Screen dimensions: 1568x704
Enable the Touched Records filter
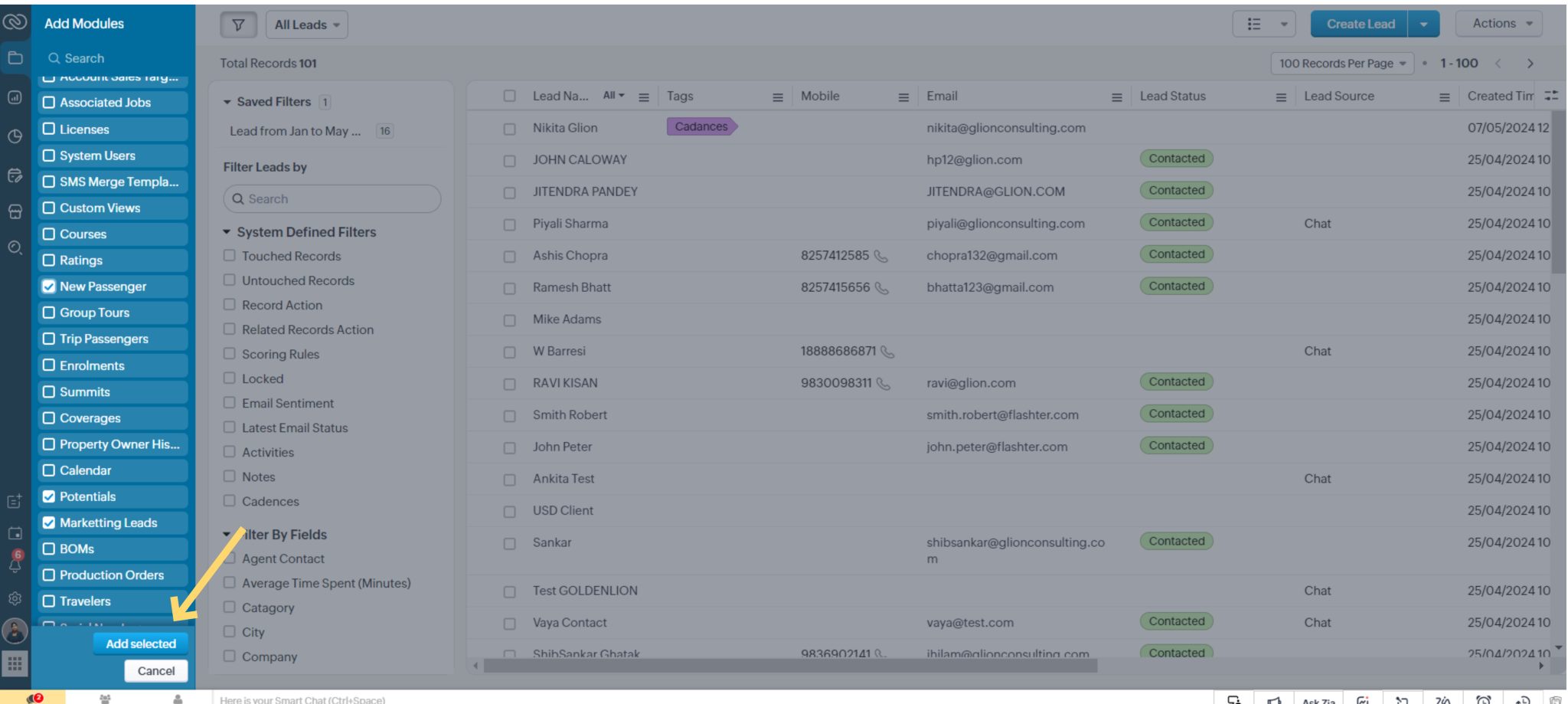229,256
